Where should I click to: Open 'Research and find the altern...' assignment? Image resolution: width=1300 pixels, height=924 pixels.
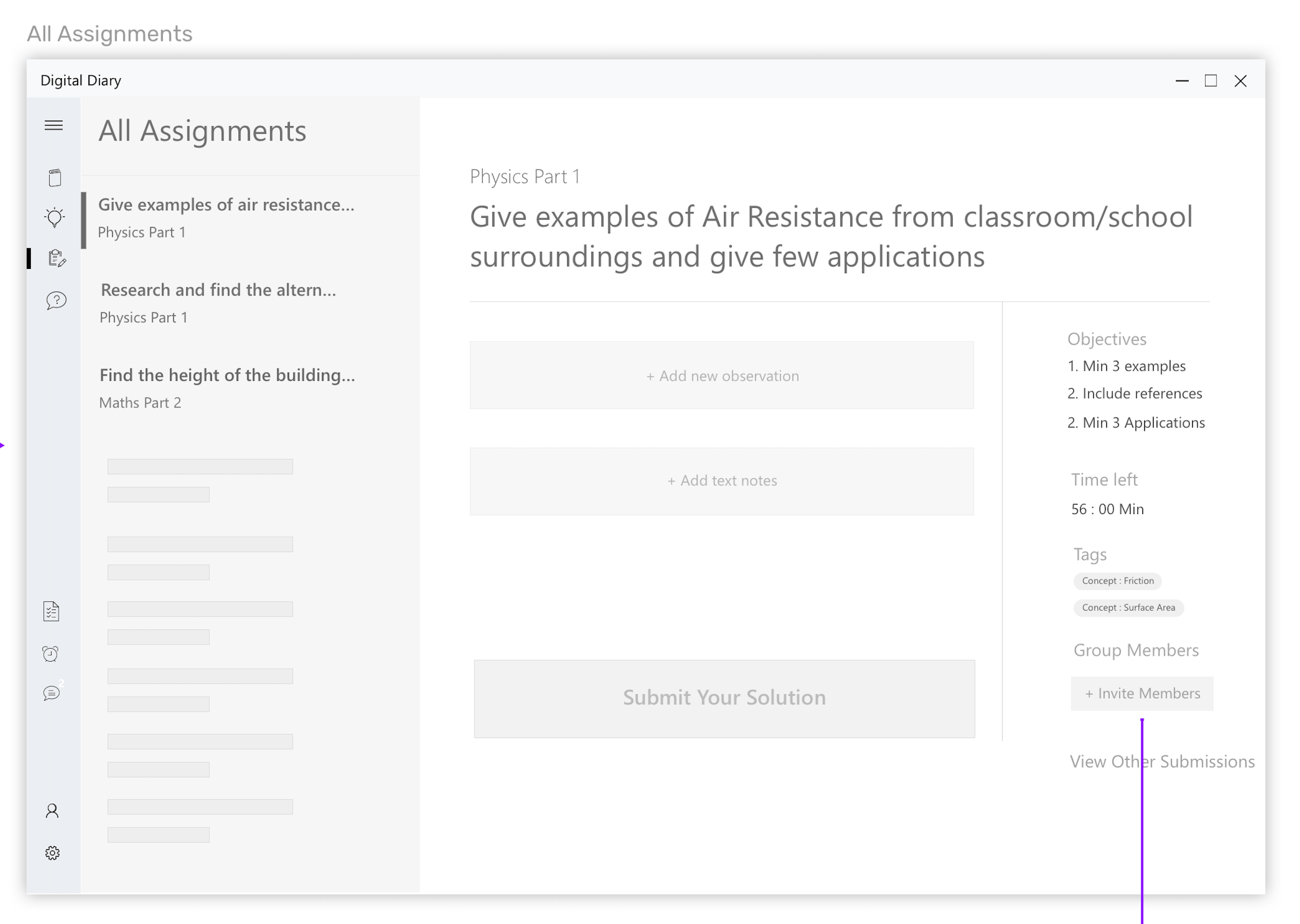(218, 302)
